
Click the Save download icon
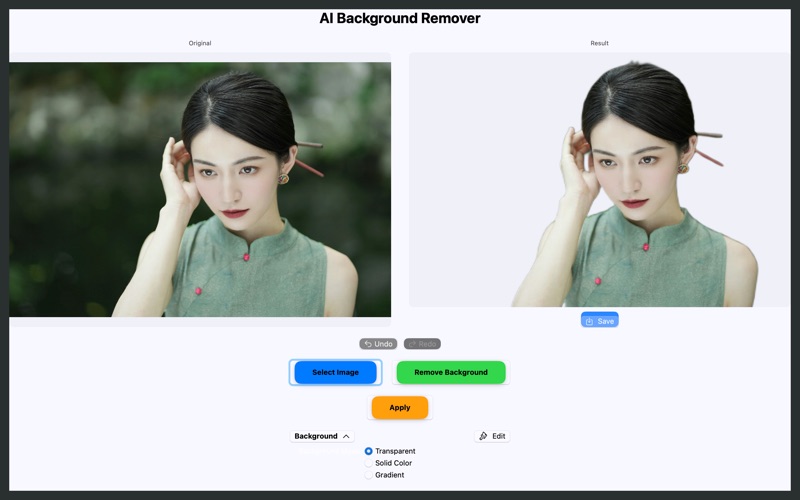590,321
